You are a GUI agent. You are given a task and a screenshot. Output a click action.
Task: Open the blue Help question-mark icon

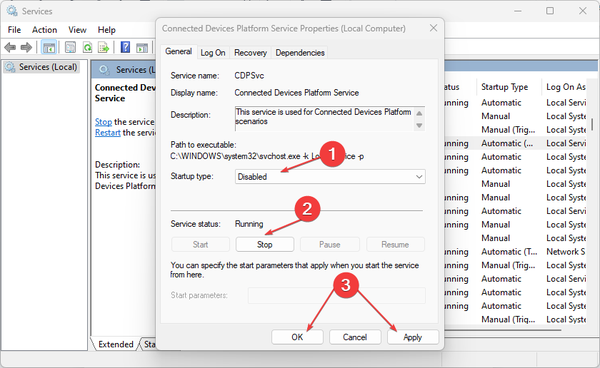point(125,47)
